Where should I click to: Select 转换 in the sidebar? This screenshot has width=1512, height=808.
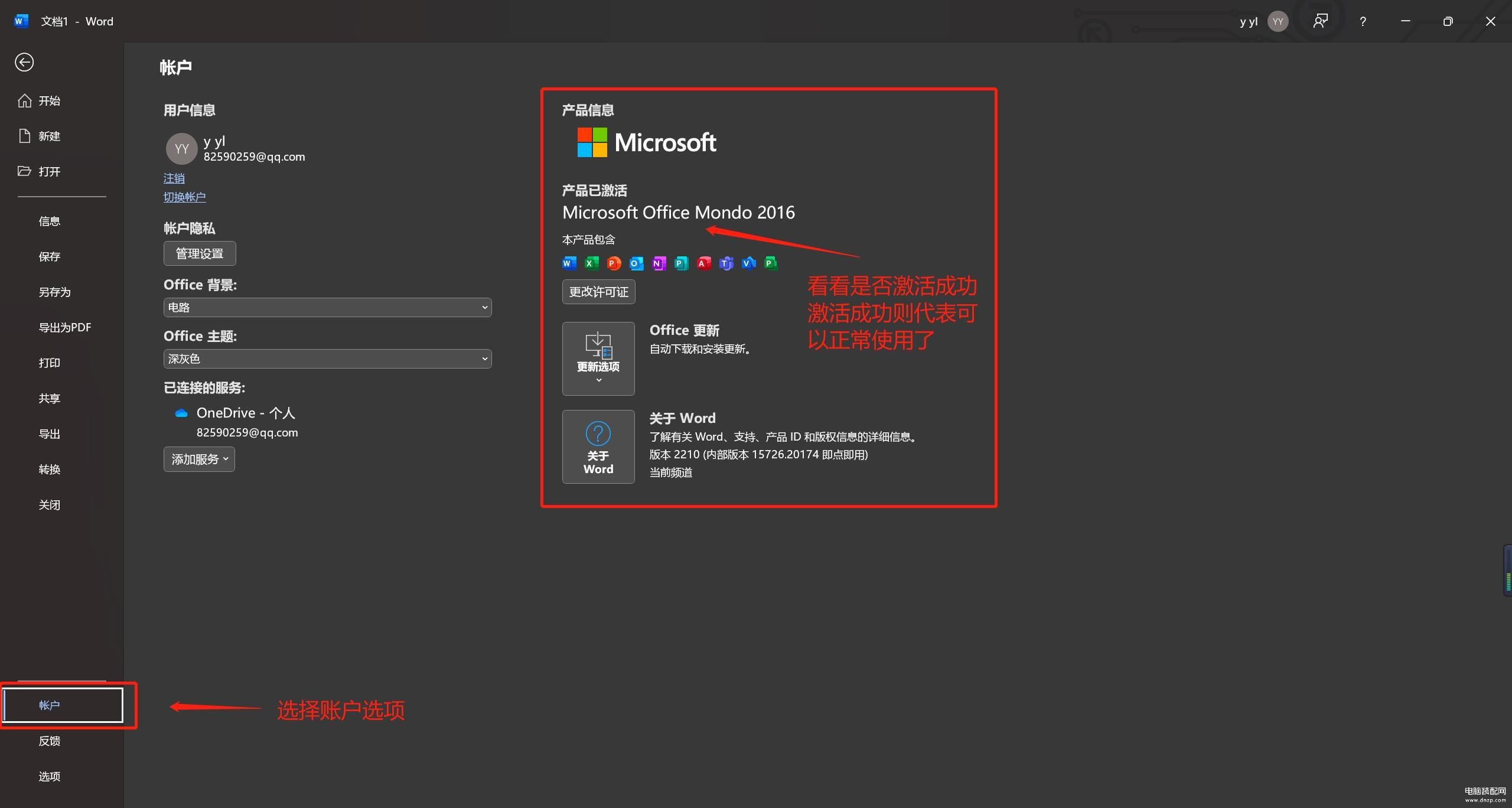[50, 469]
